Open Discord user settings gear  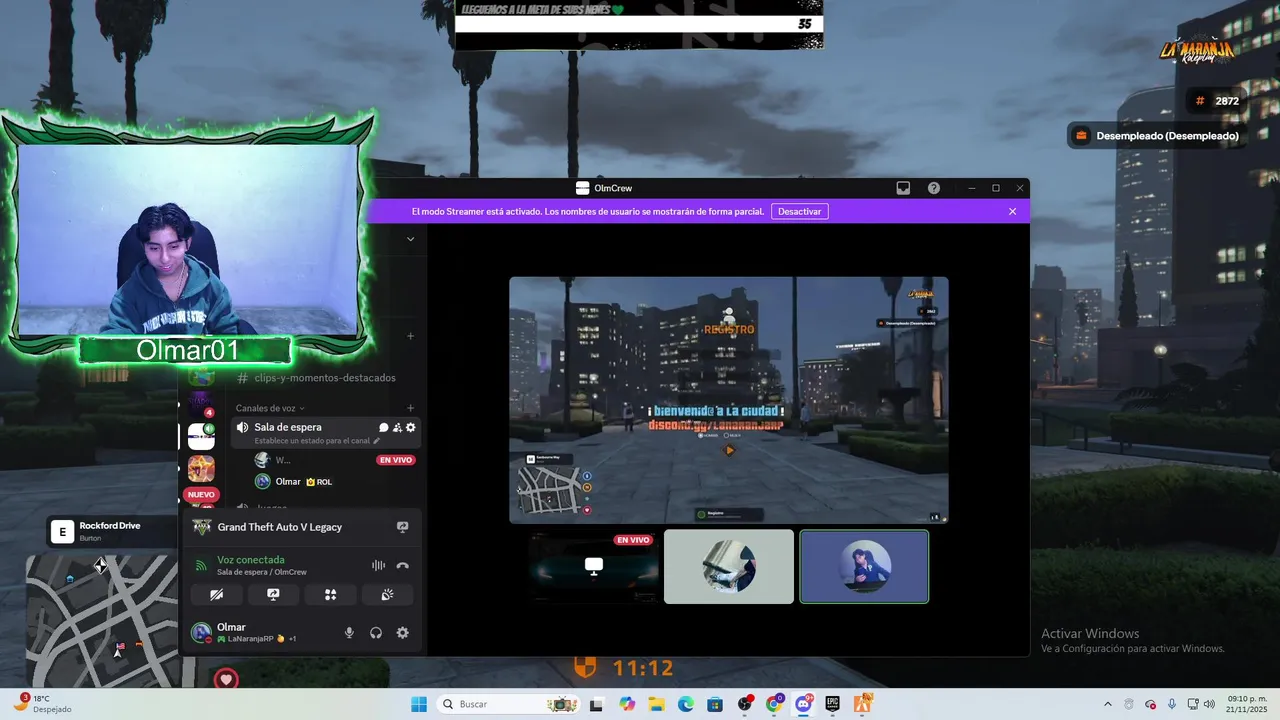402,633
